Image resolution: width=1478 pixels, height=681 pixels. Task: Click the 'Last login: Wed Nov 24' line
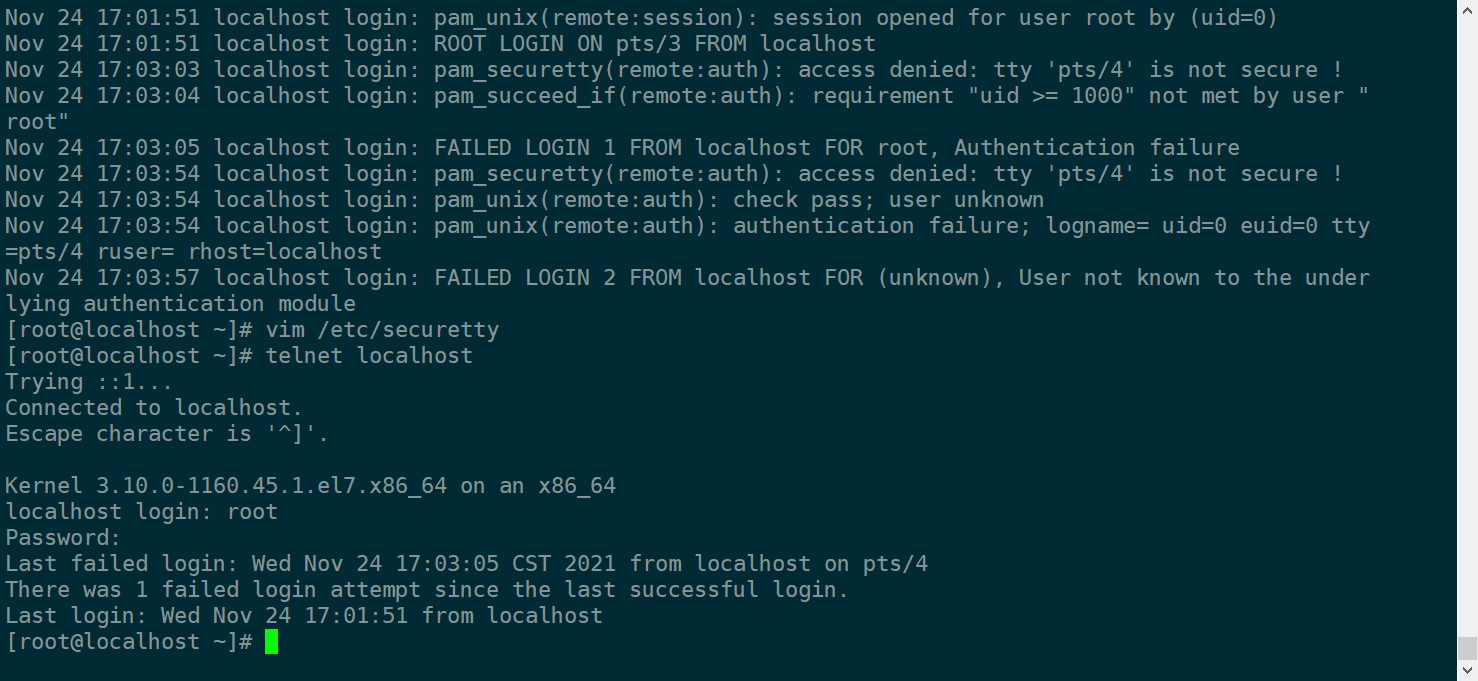point(304,616)
